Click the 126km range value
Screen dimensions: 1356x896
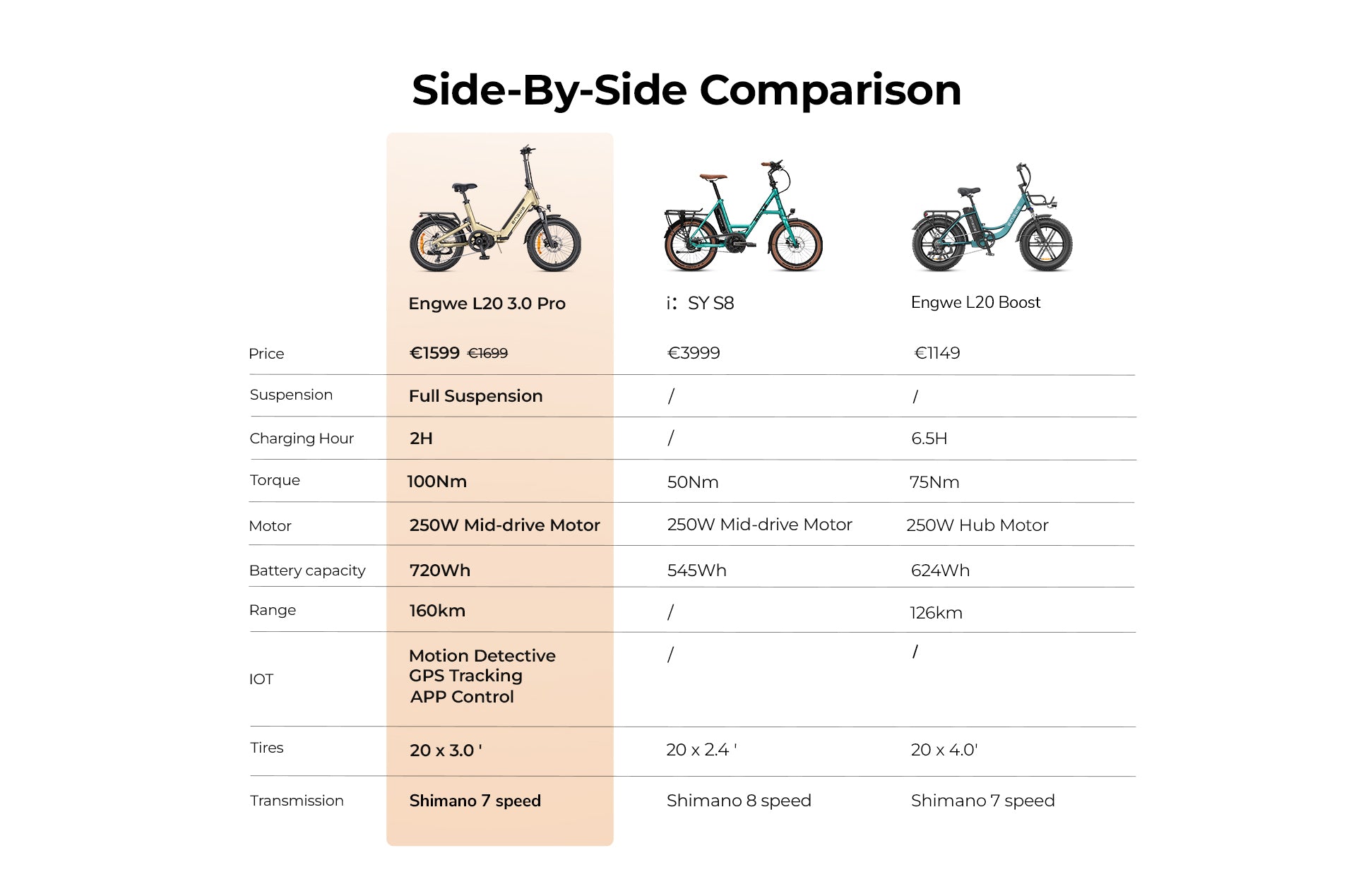coord(936,613)
